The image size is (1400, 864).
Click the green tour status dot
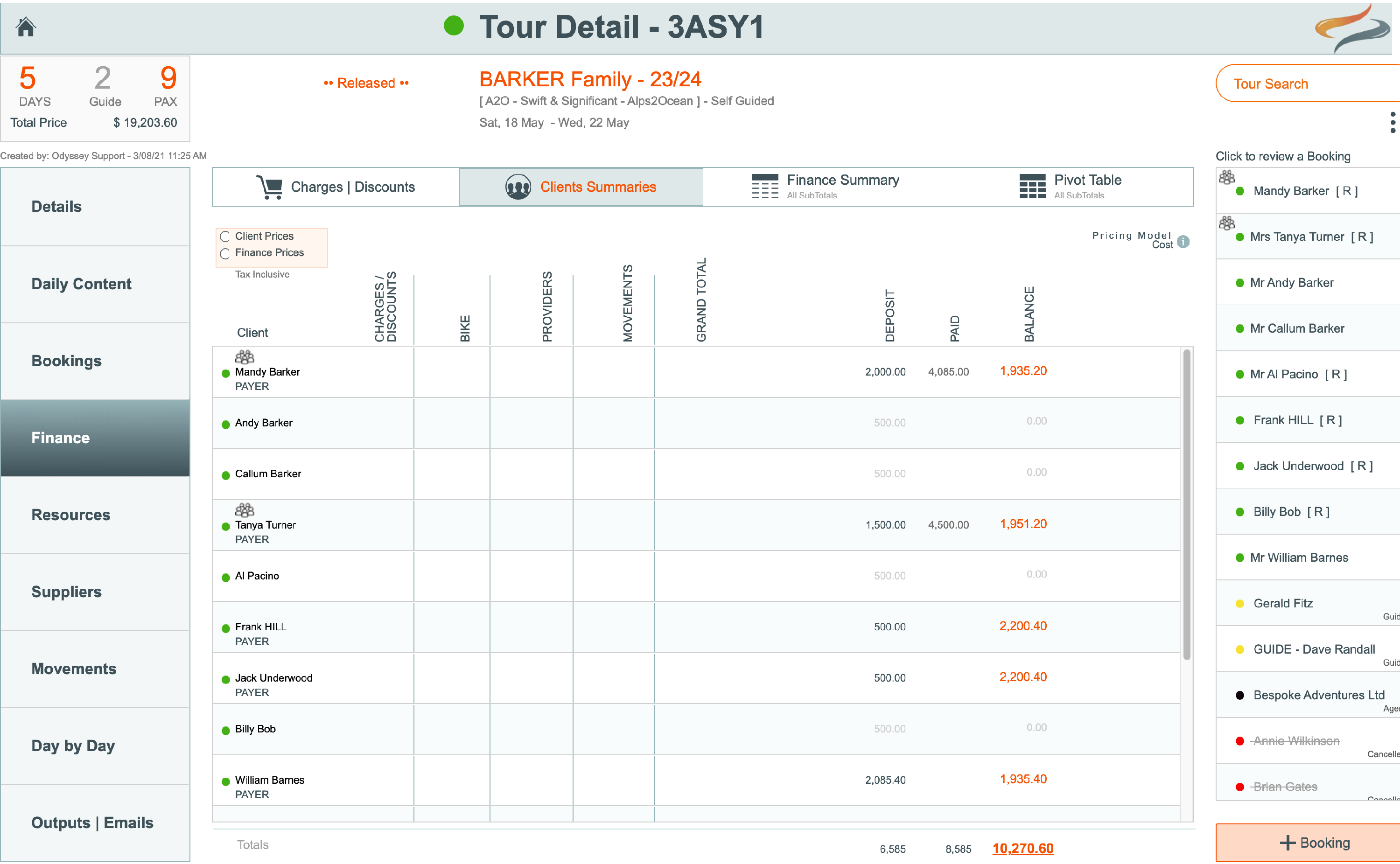coord(454,26)
